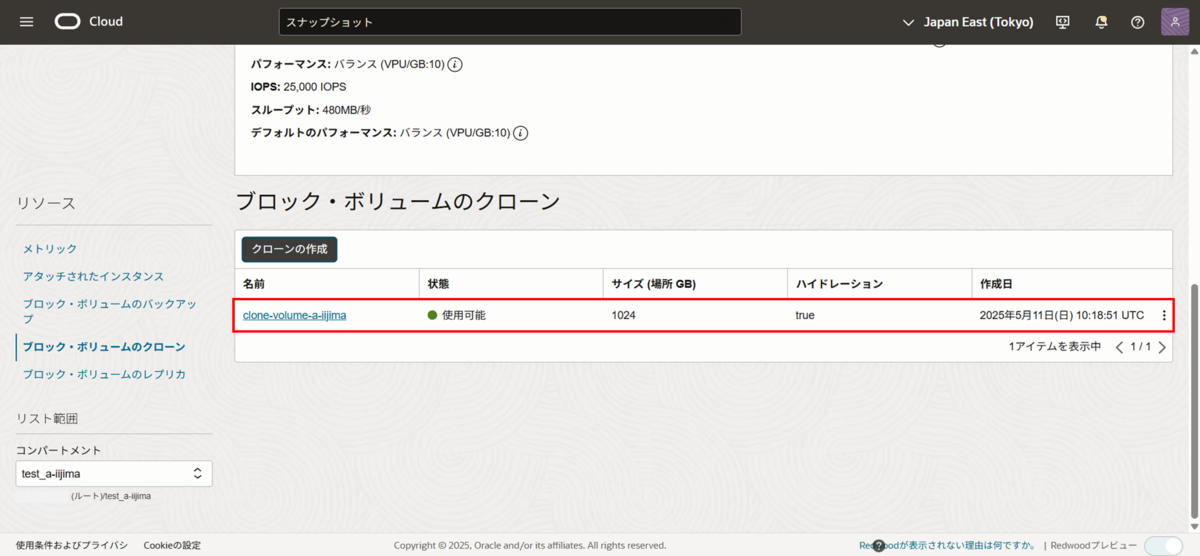Click the IOPS 25,000 IOPS text
Image resolution: width=1200 pixels, height=556 pixels.
299,87
